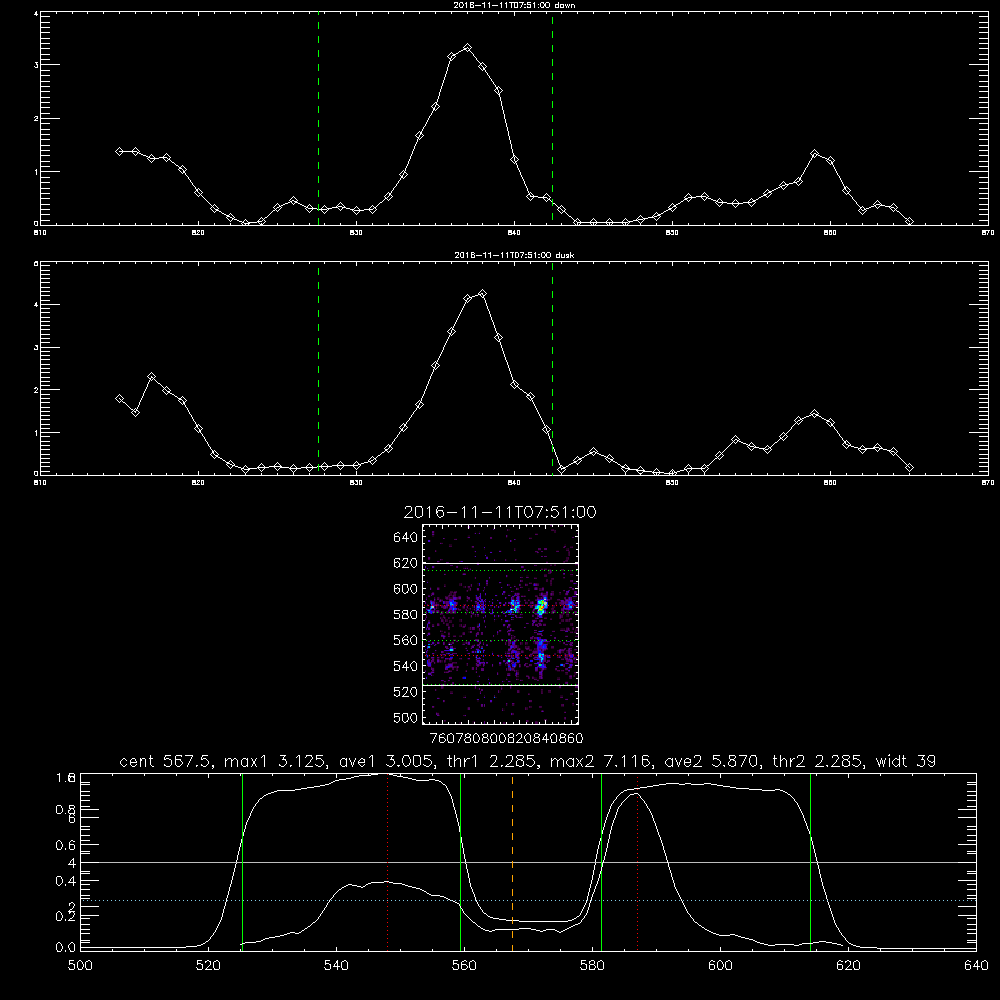Click the brightest cyan-yellow spot in the spectrogram image
Viewport: 1000px width, 1000px height.
541,607
